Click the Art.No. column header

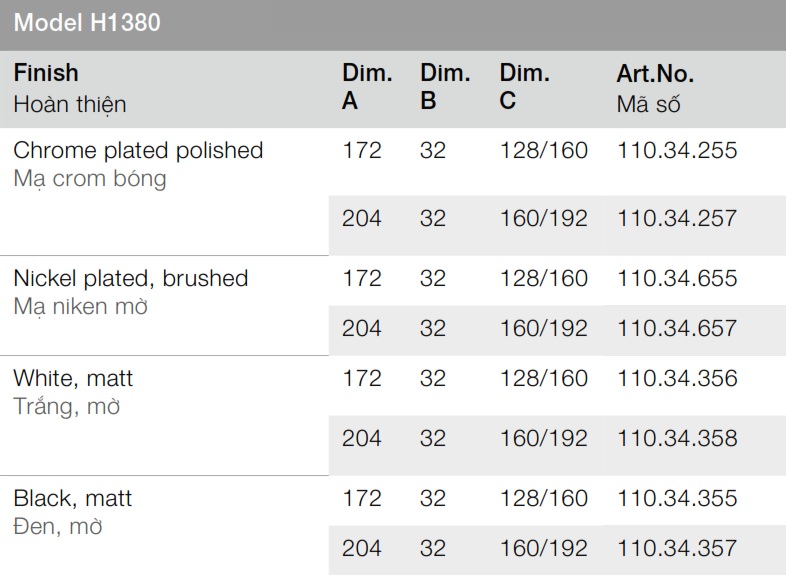tap(656, 74)
